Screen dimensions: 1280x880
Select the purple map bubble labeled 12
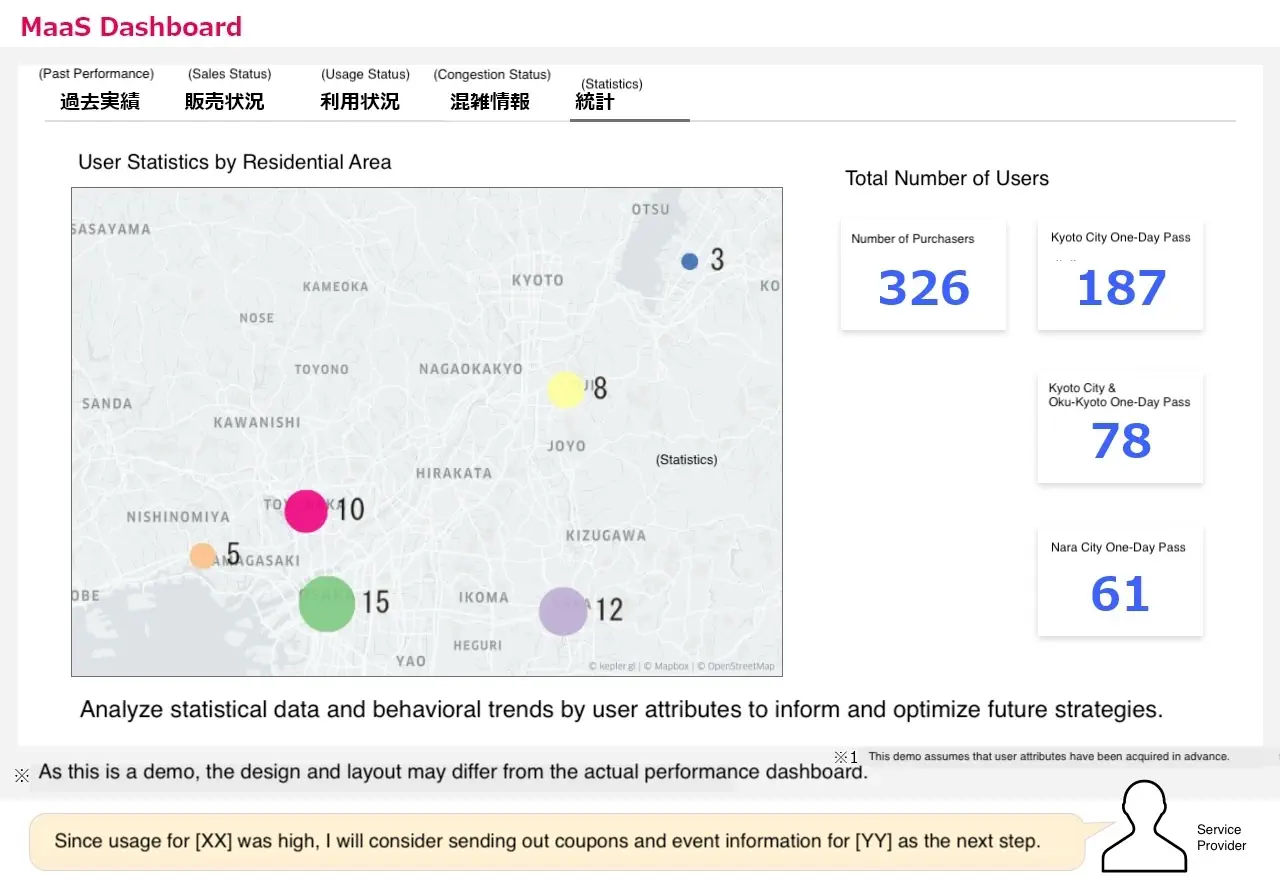(563, 611)
